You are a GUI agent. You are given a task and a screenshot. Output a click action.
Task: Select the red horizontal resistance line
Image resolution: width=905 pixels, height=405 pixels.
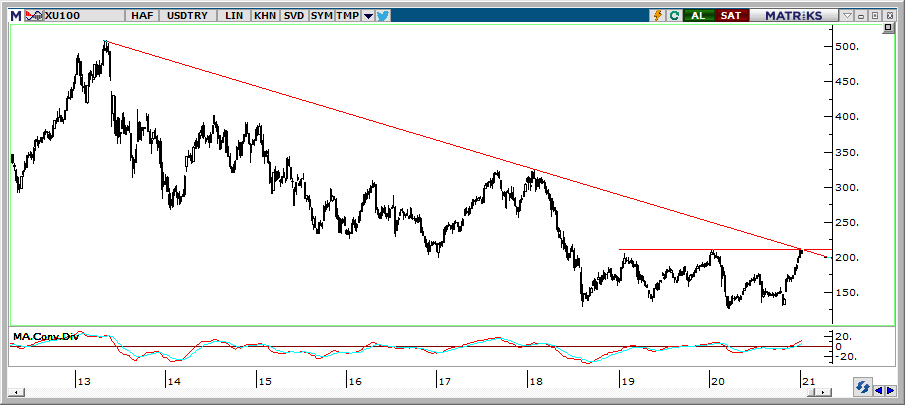pos(724,250)
